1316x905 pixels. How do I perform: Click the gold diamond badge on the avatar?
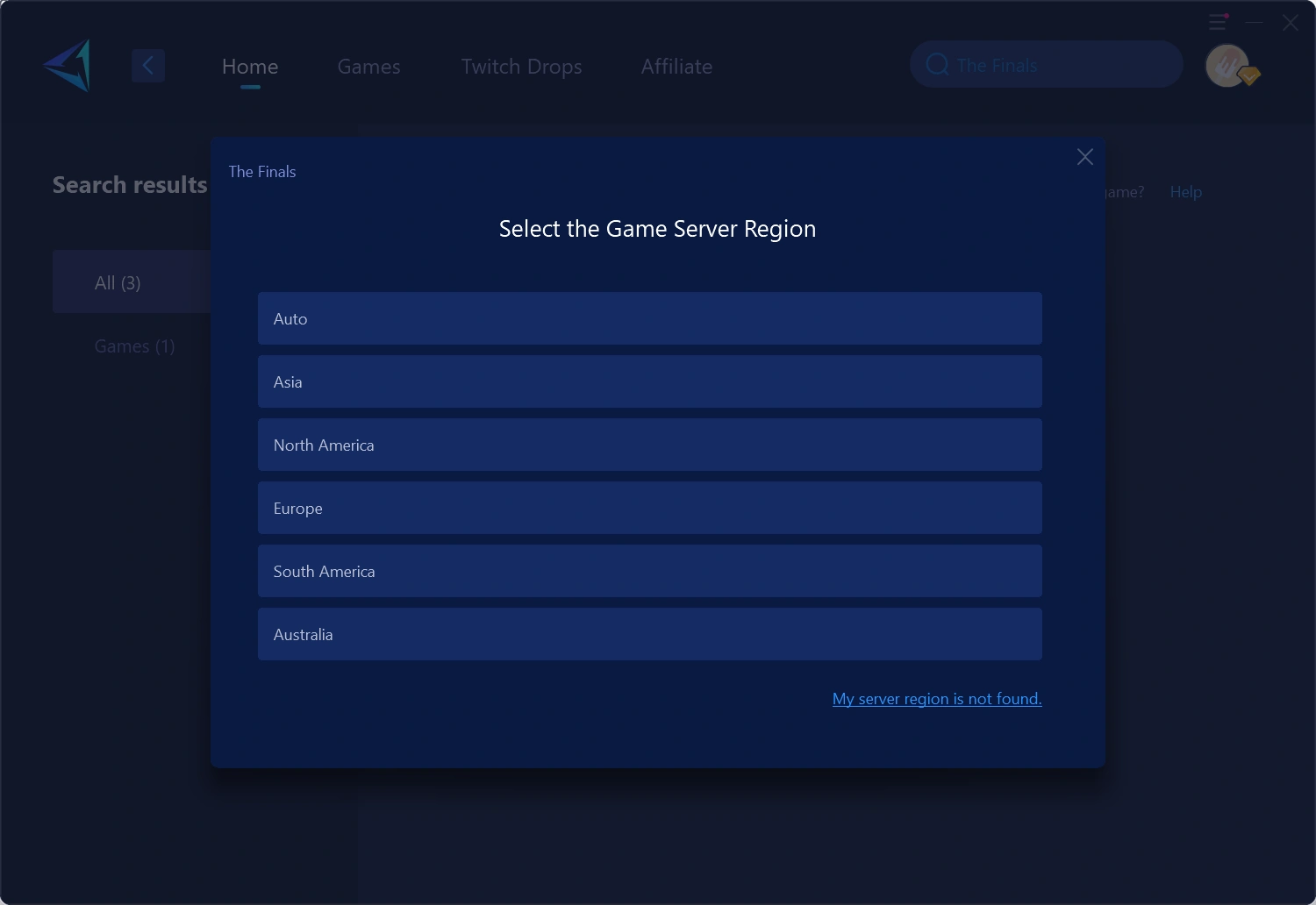(1250, 77)
